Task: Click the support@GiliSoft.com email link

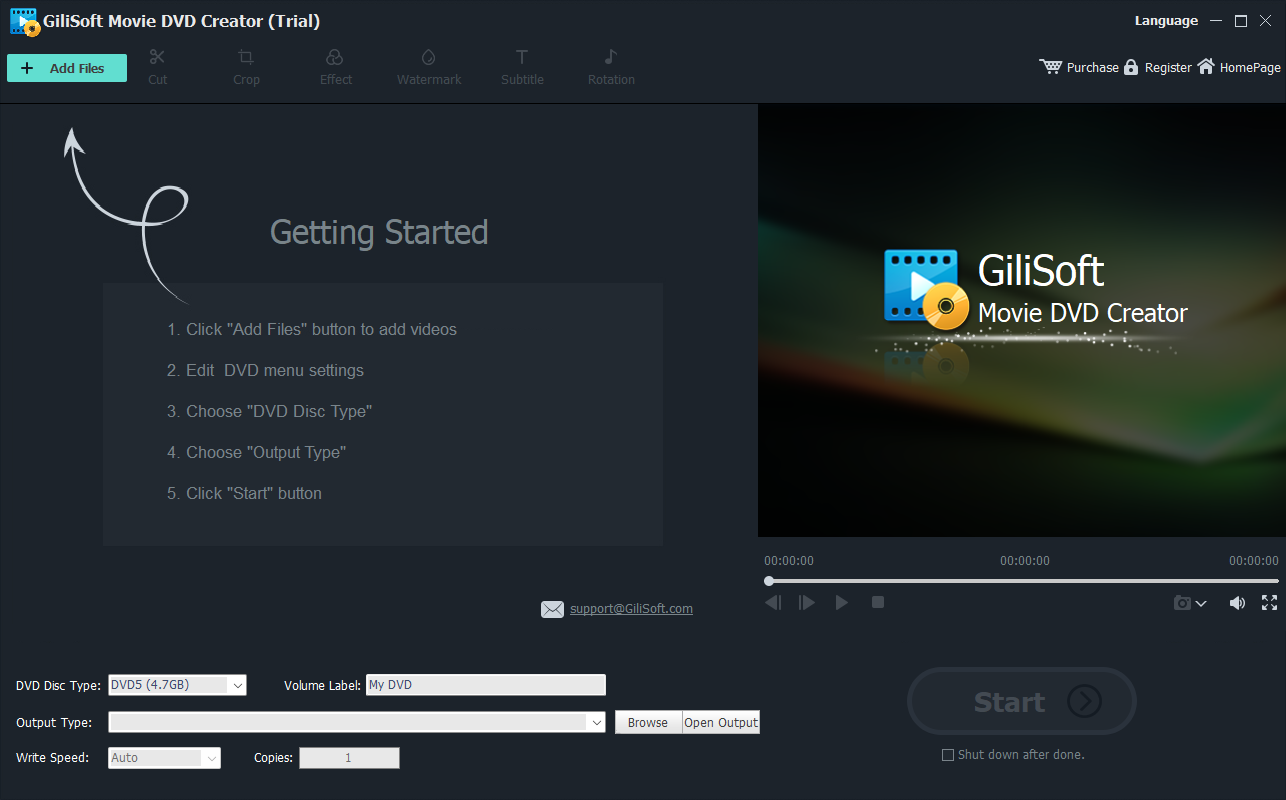Action: coord(631,608)
